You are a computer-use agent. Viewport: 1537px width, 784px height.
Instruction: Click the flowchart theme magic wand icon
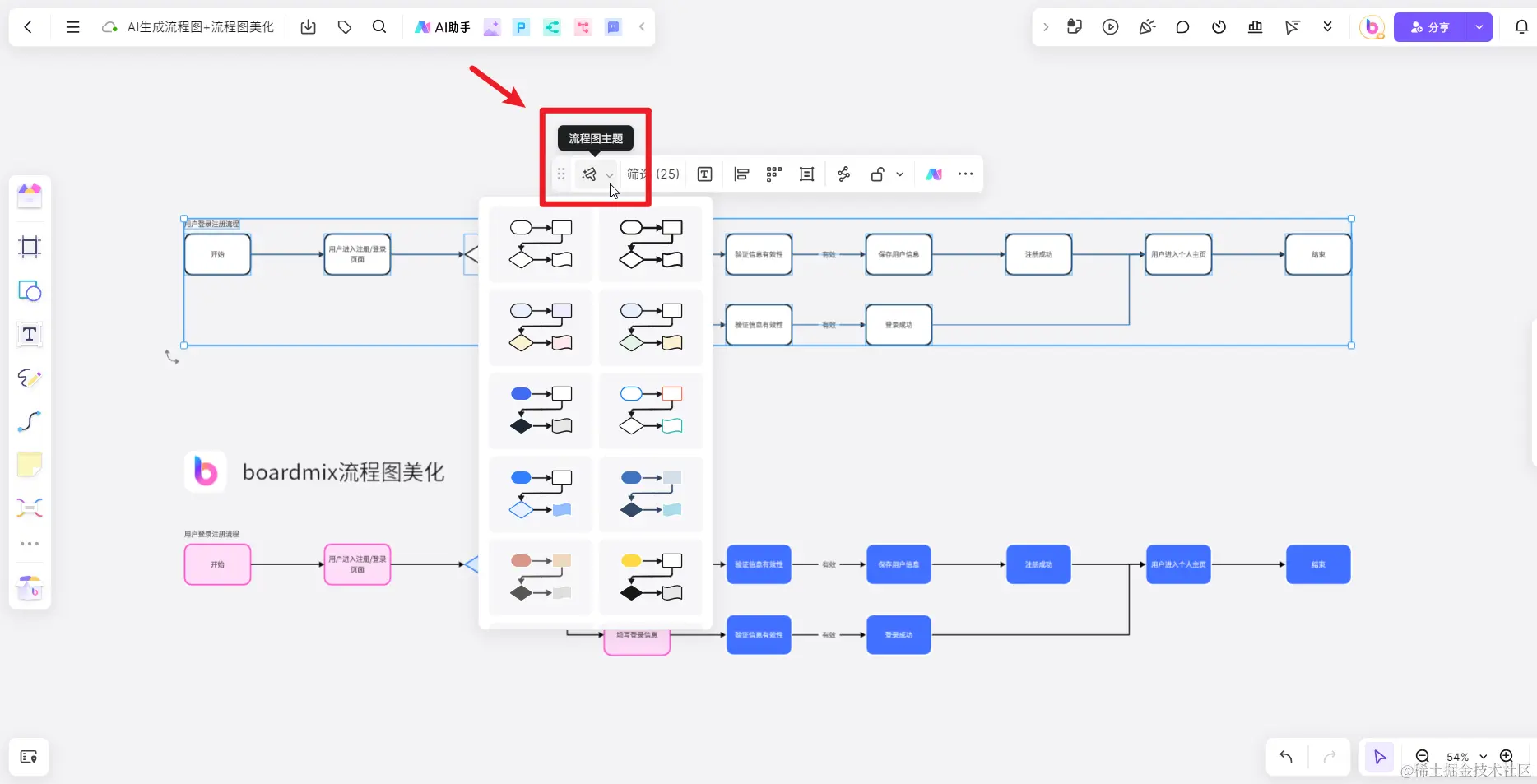pyautogui.click(x=589, y=174)
